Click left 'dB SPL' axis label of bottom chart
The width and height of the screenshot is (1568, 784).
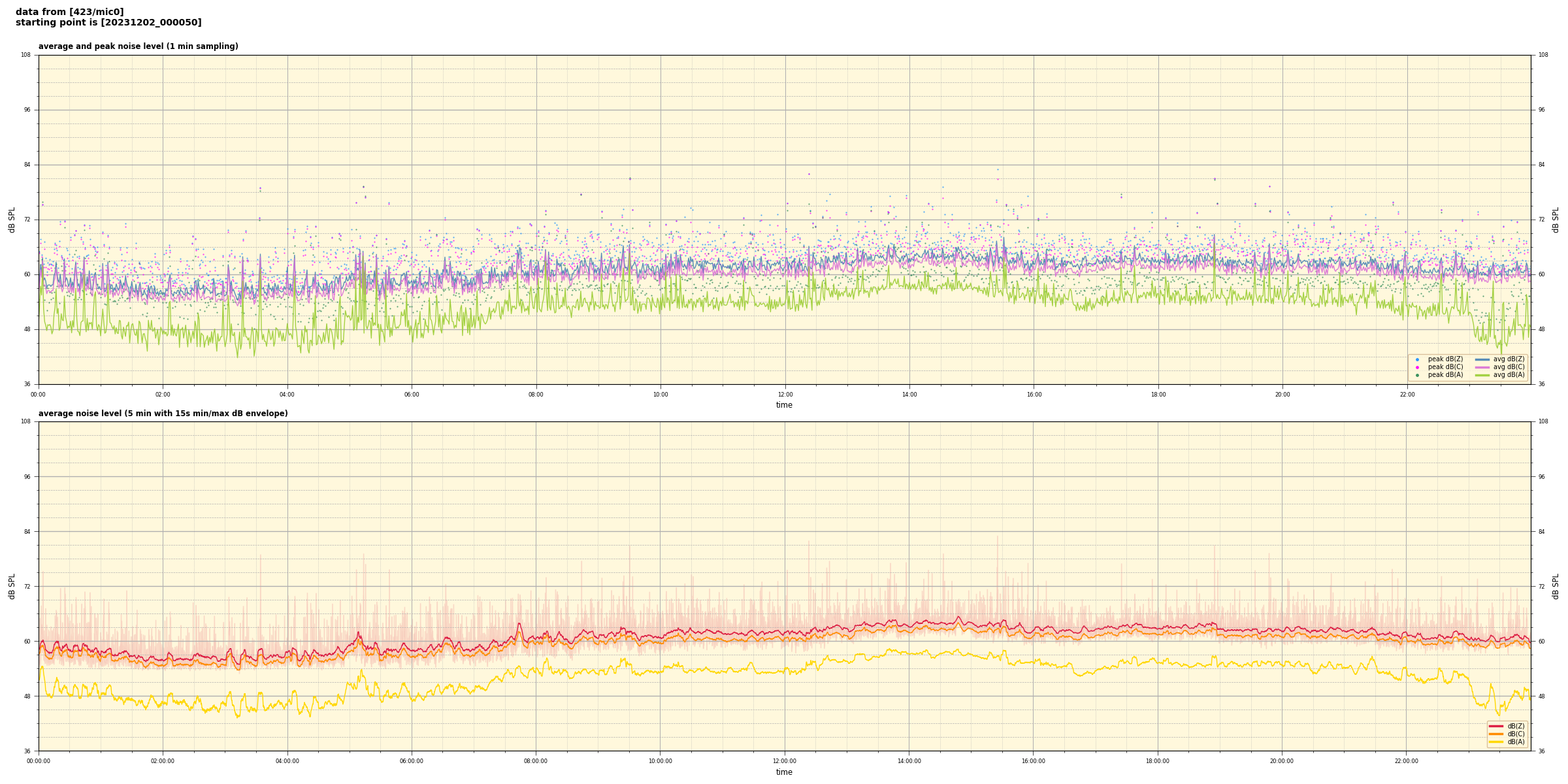(x=12, y=586)
